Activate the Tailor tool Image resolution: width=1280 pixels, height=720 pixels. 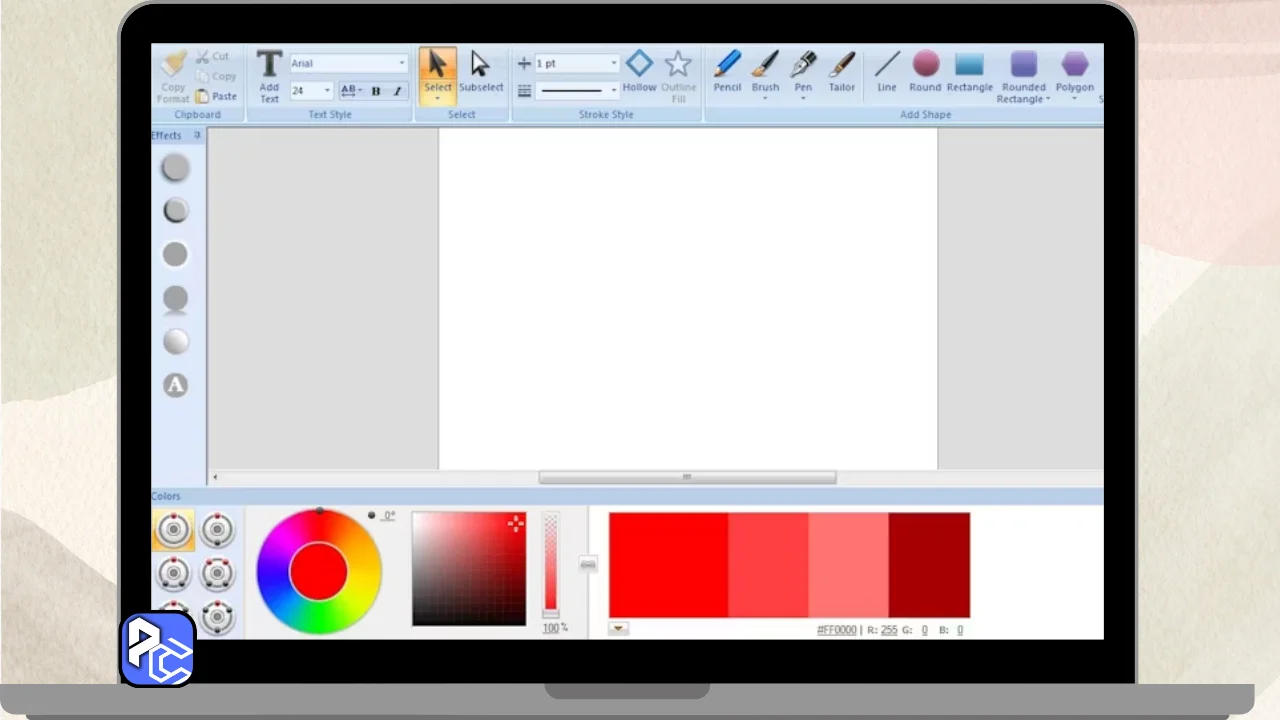[842, 70]
